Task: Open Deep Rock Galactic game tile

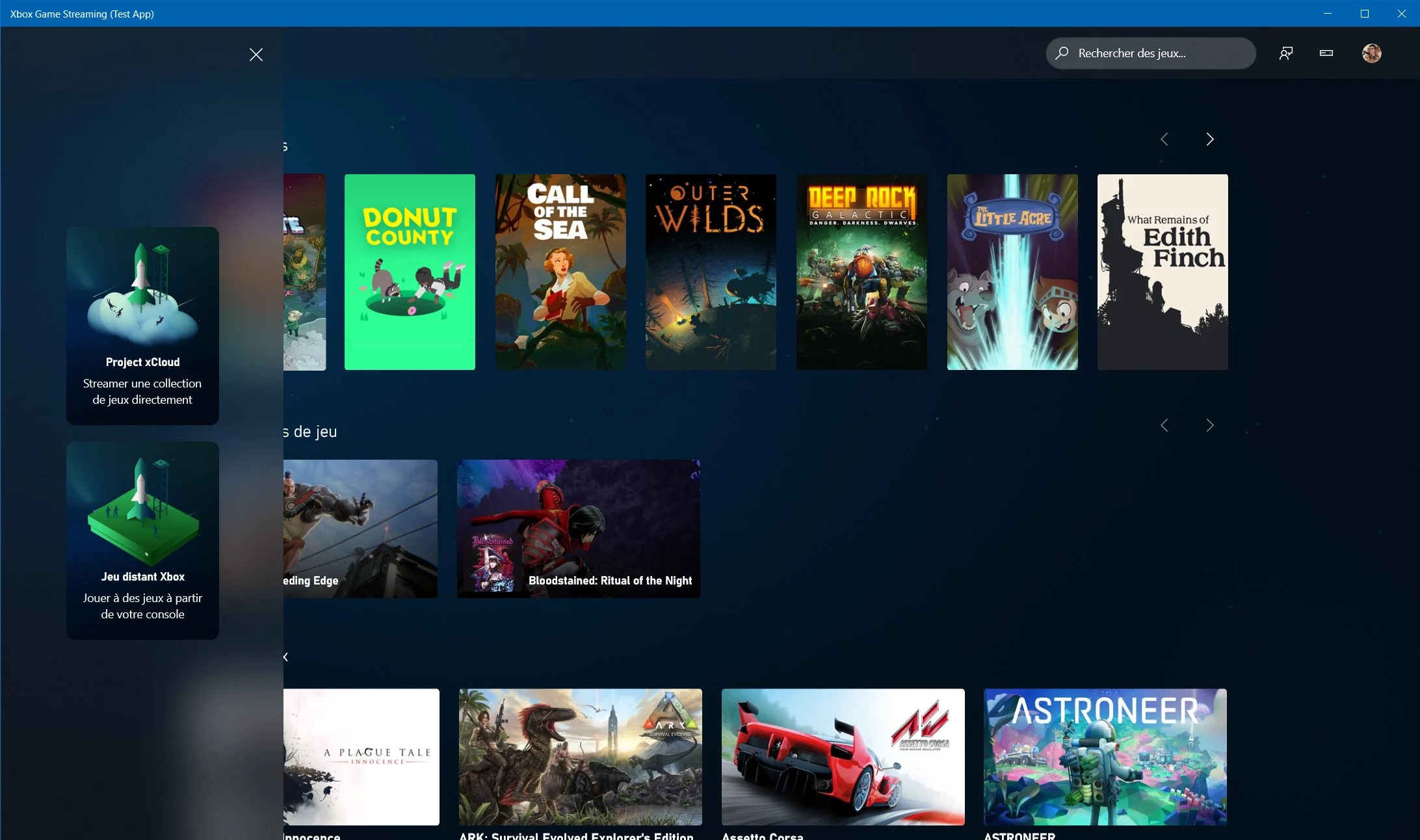Action: pos(861,272)
